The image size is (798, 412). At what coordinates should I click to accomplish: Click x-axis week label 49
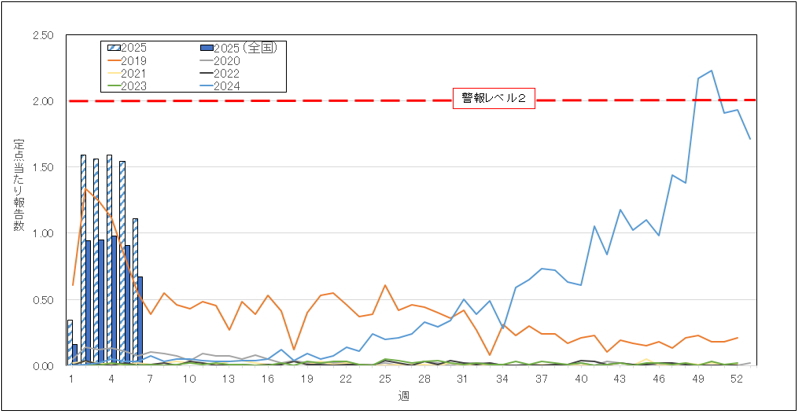coord(699,379)
